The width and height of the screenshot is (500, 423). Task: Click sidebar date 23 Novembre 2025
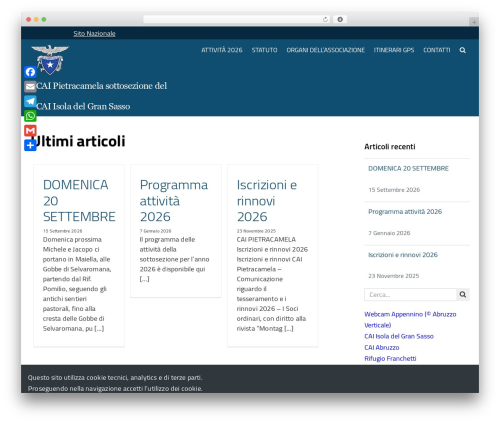[x=393, y=276]
